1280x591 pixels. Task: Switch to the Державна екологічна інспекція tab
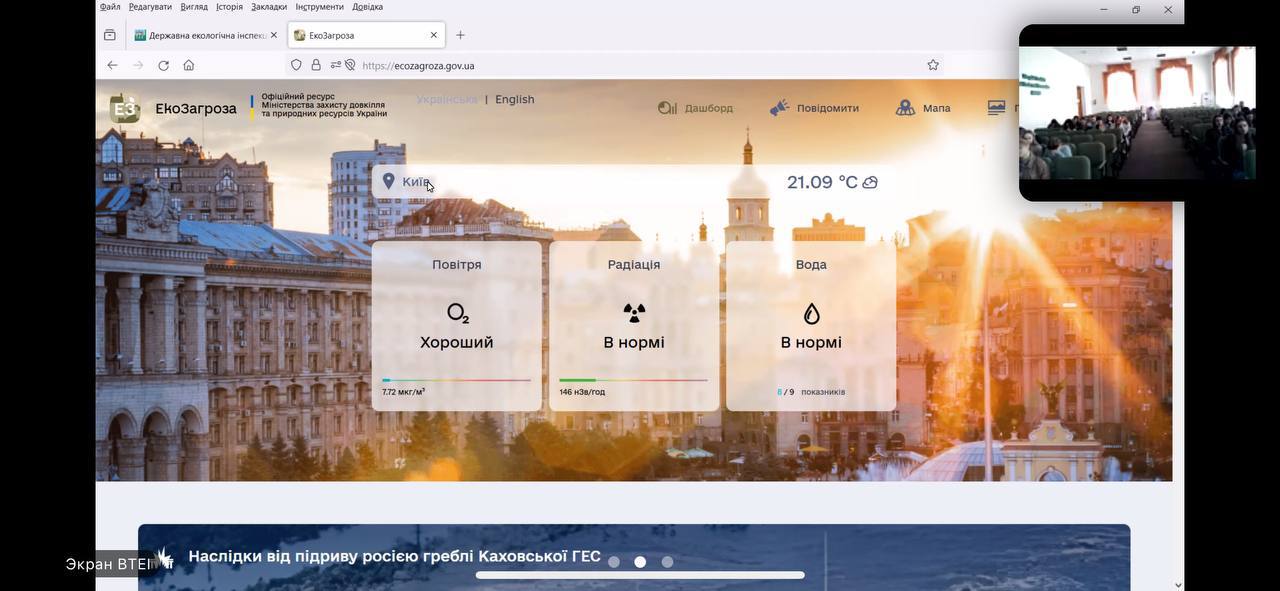206,35
